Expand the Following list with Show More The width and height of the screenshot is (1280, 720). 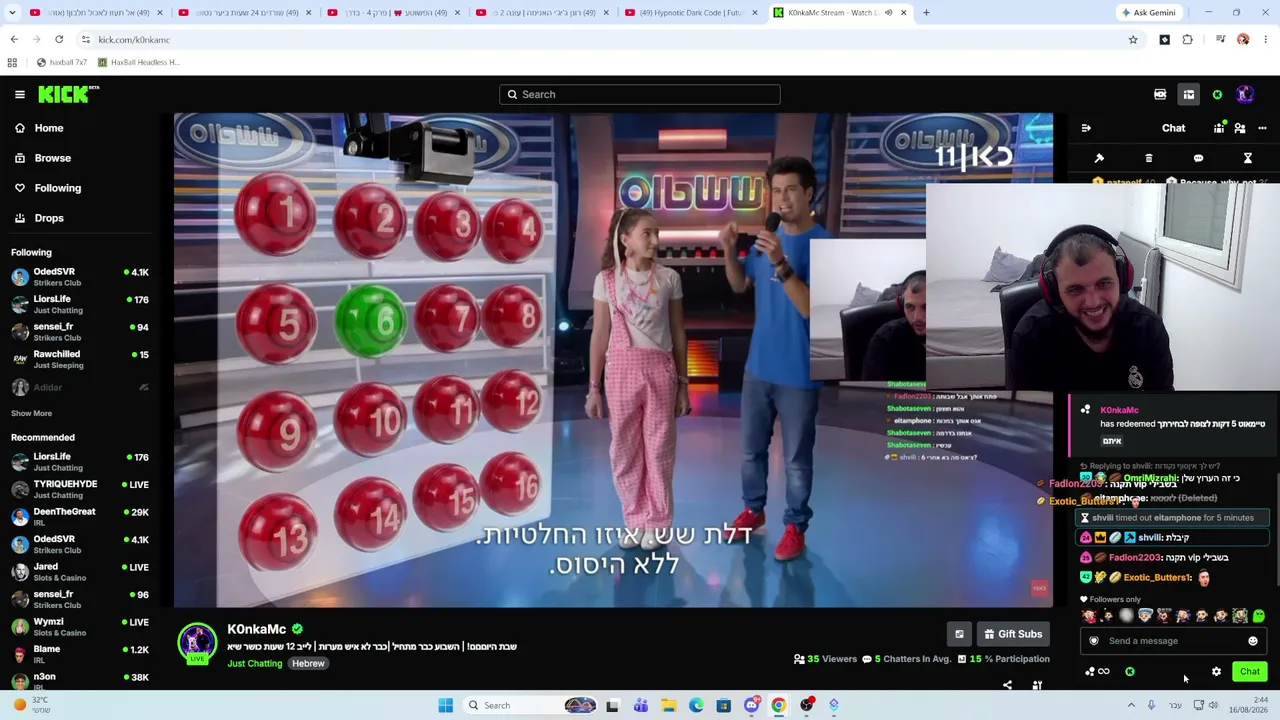[x=32, y=413]
